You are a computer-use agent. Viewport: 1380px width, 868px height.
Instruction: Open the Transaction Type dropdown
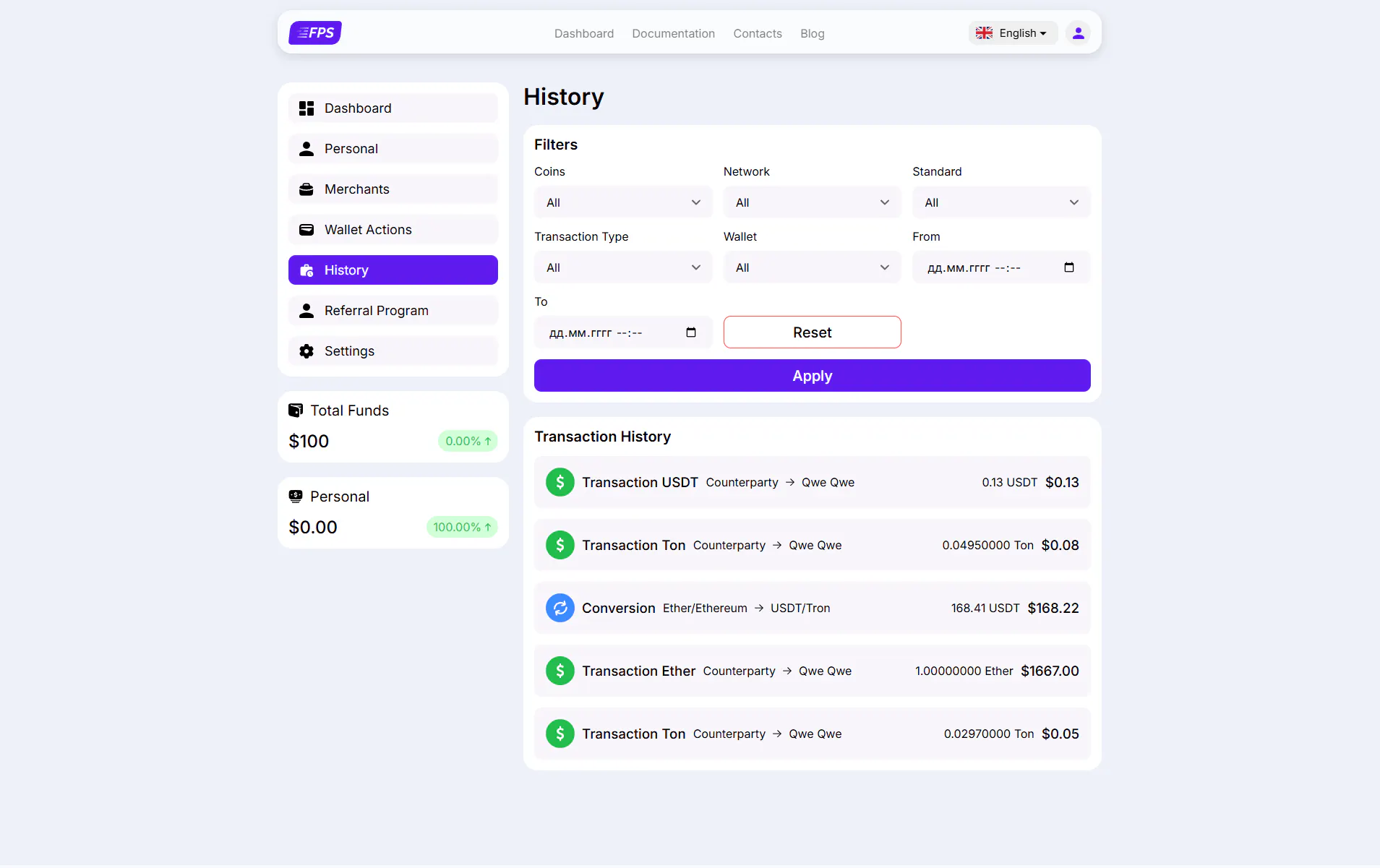pyautogui.click(x=623, y=267)
